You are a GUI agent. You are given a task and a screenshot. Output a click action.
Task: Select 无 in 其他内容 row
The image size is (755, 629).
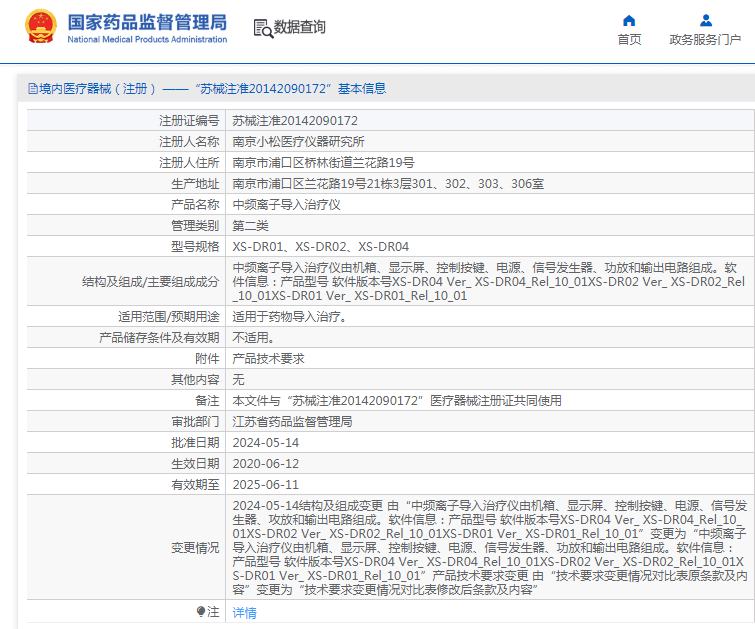point(238,380)
